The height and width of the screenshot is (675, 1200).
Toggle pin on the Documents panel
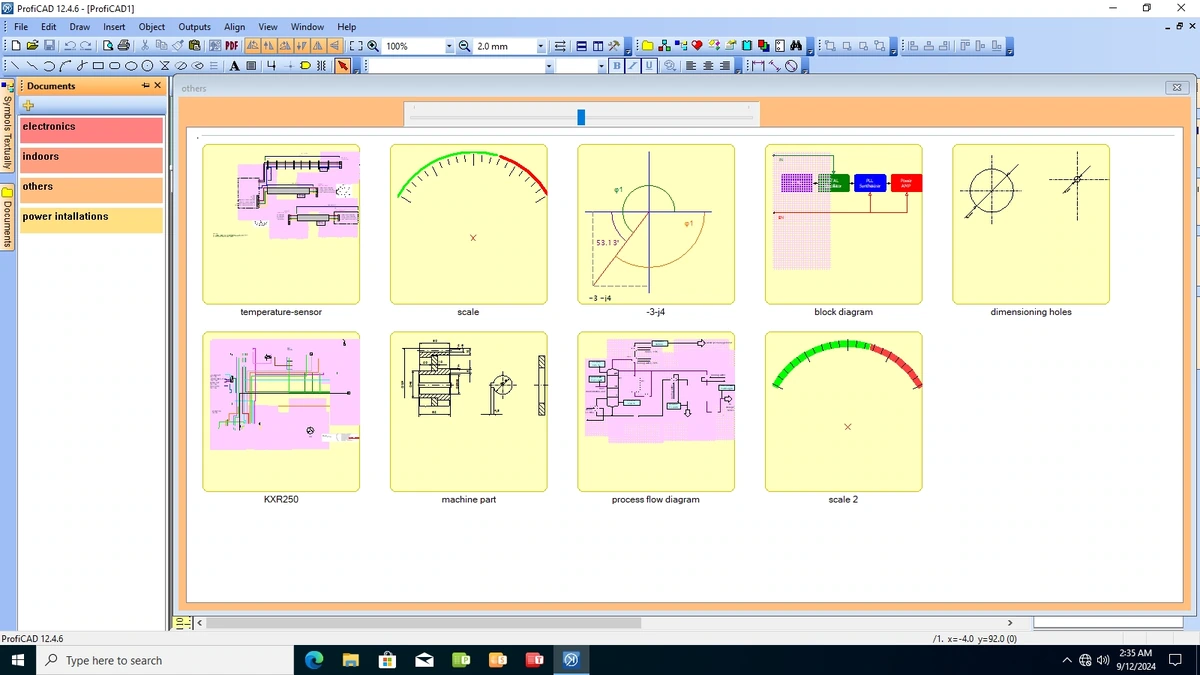[x=145, y=86]
